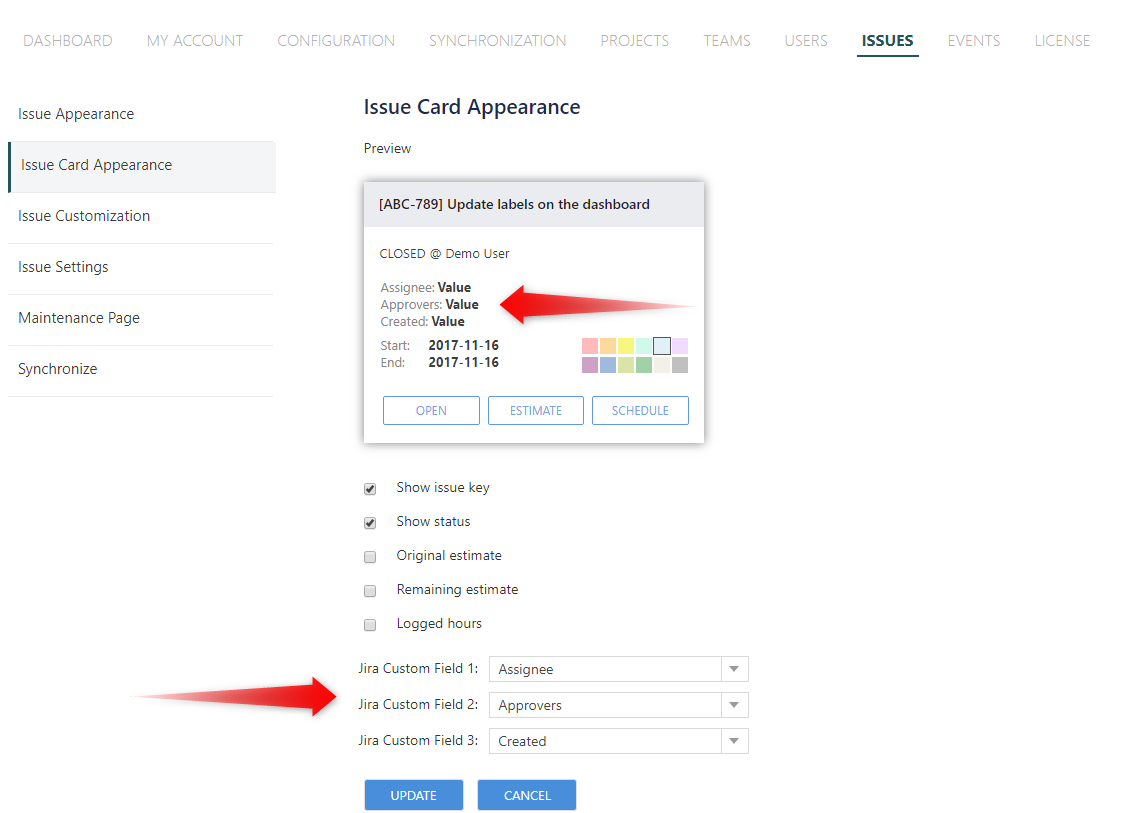Check the Remaining estimate option
The height and width of the screenshot is (813, 1133).
coord(370,590)
